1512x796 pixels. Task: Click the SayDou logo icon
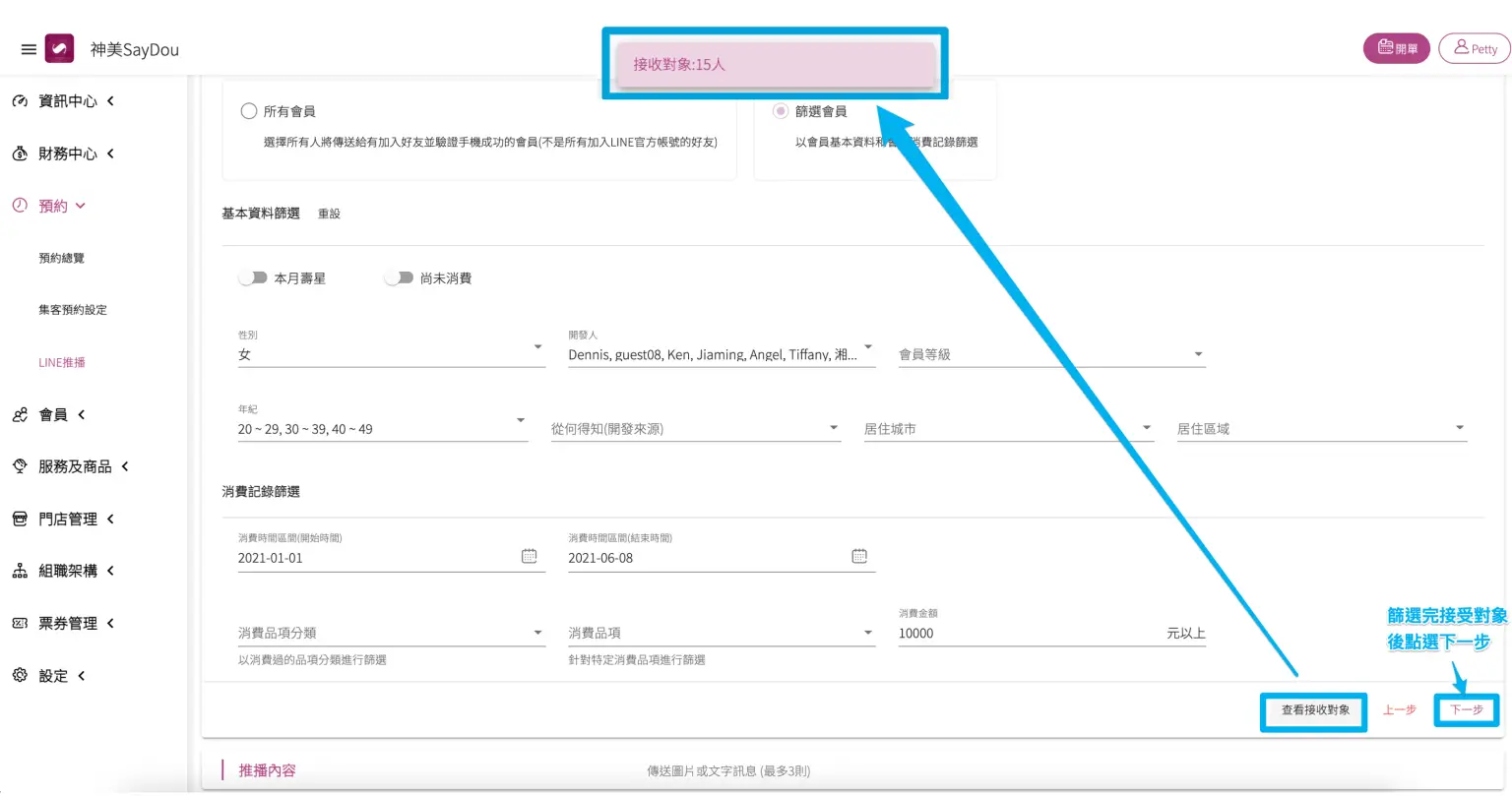click(60, 49)
